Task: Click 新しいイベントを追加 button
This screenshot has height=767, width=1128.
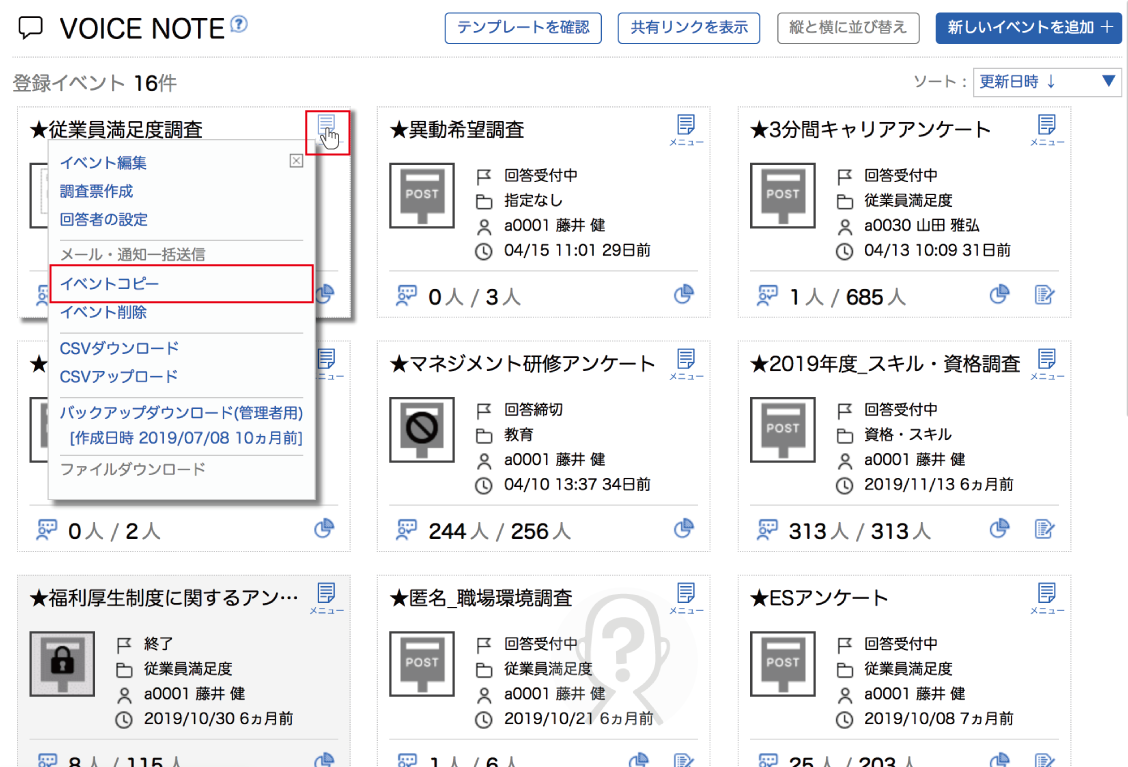Action: (x=1028, y=28)
